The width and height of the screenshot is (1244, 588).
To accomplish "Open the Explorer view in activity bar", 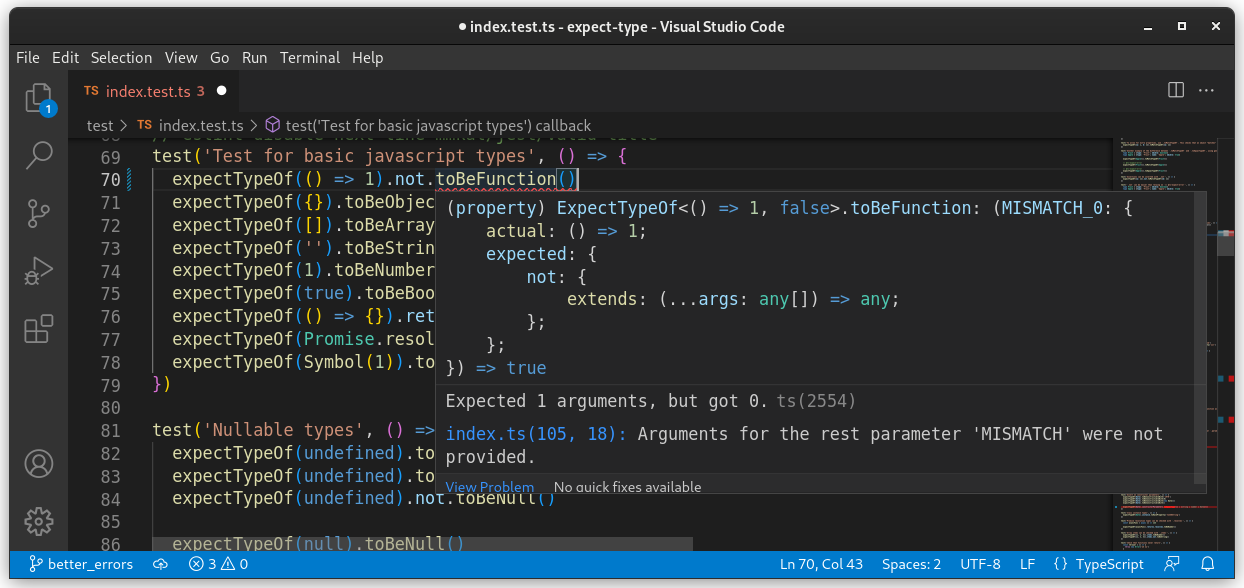I will coord(38,99).
